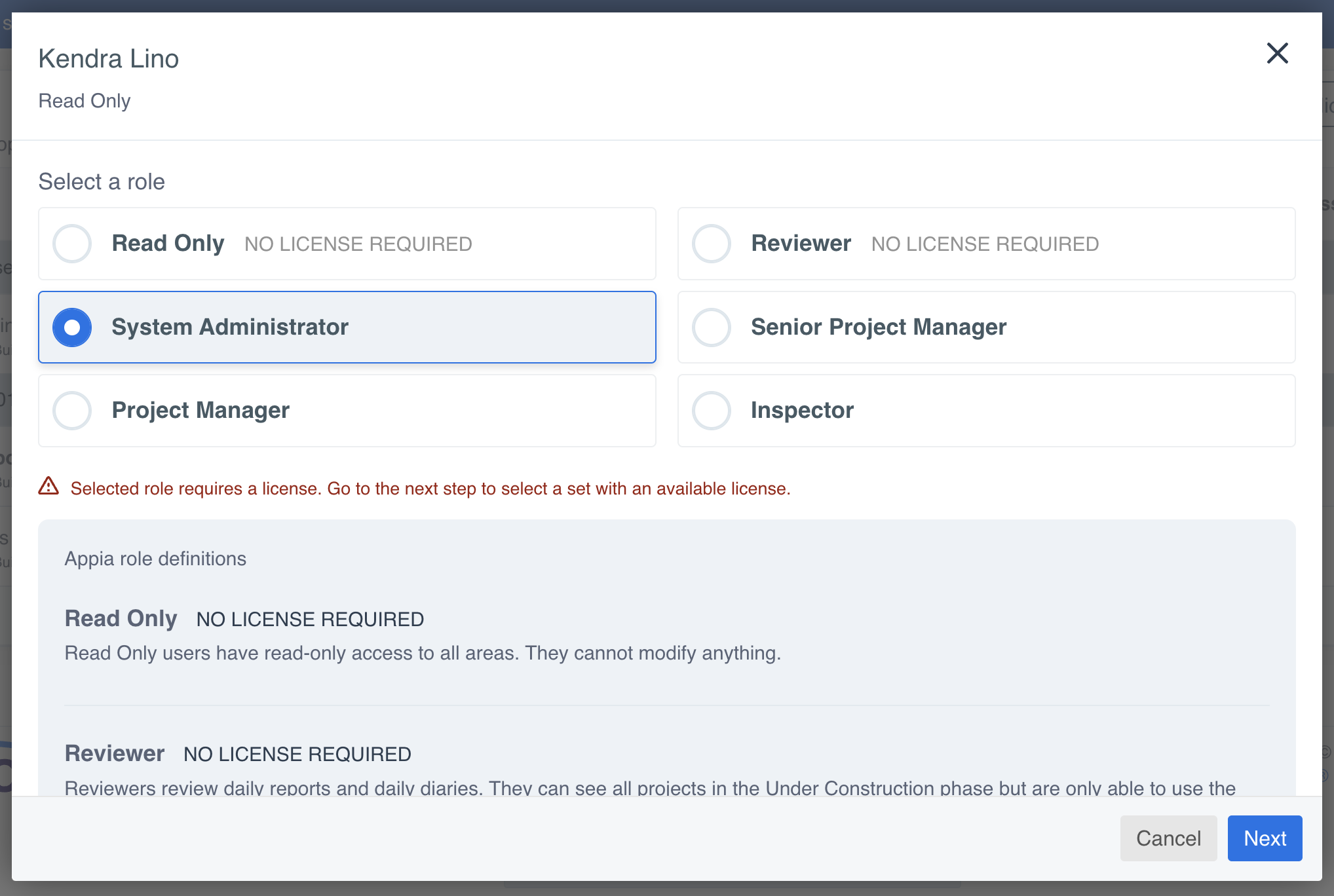Click the Appia role definitions heading

[155, 559]
